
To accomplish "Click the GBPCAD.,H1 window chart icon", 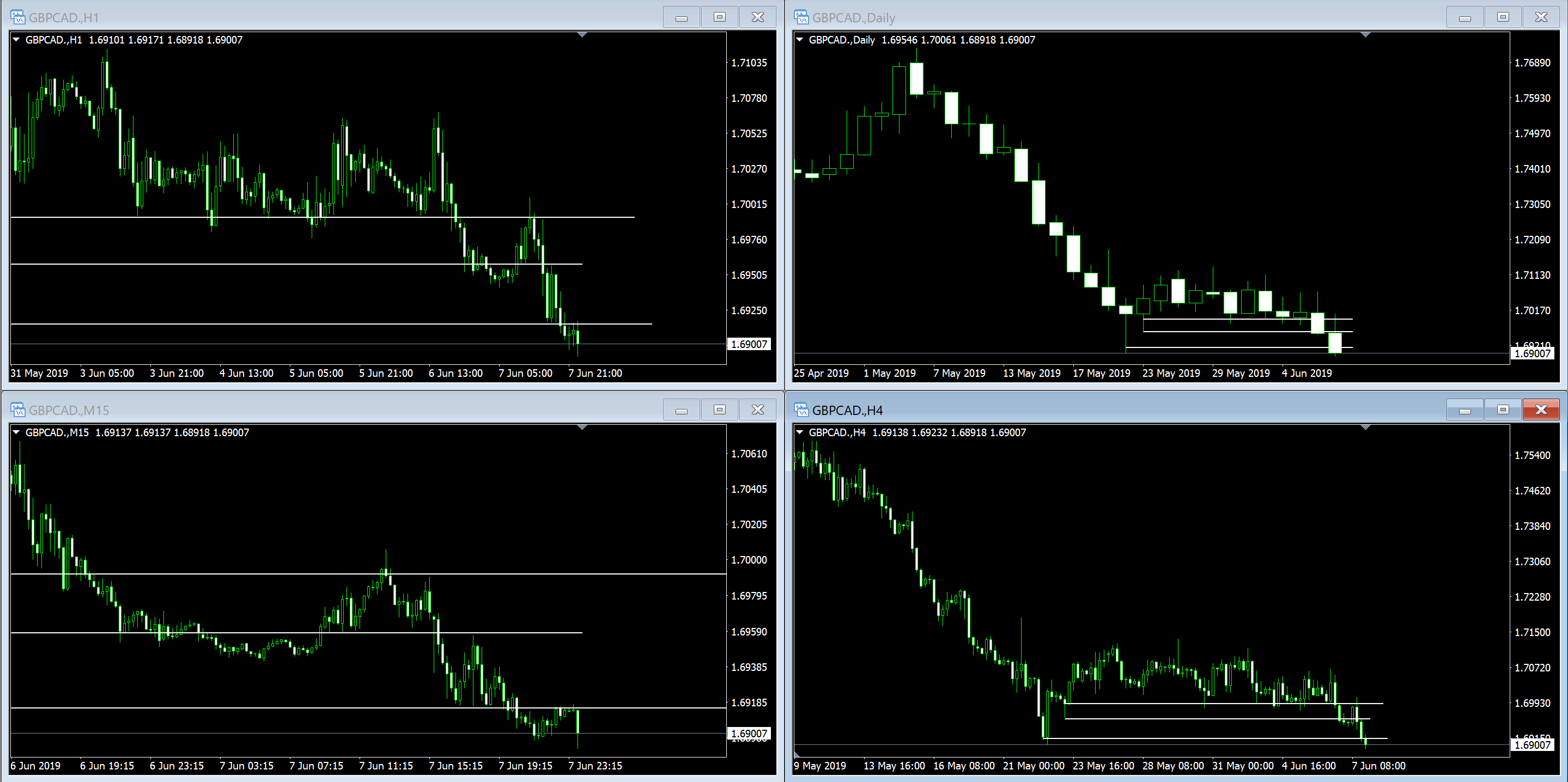I will (17, 17).
